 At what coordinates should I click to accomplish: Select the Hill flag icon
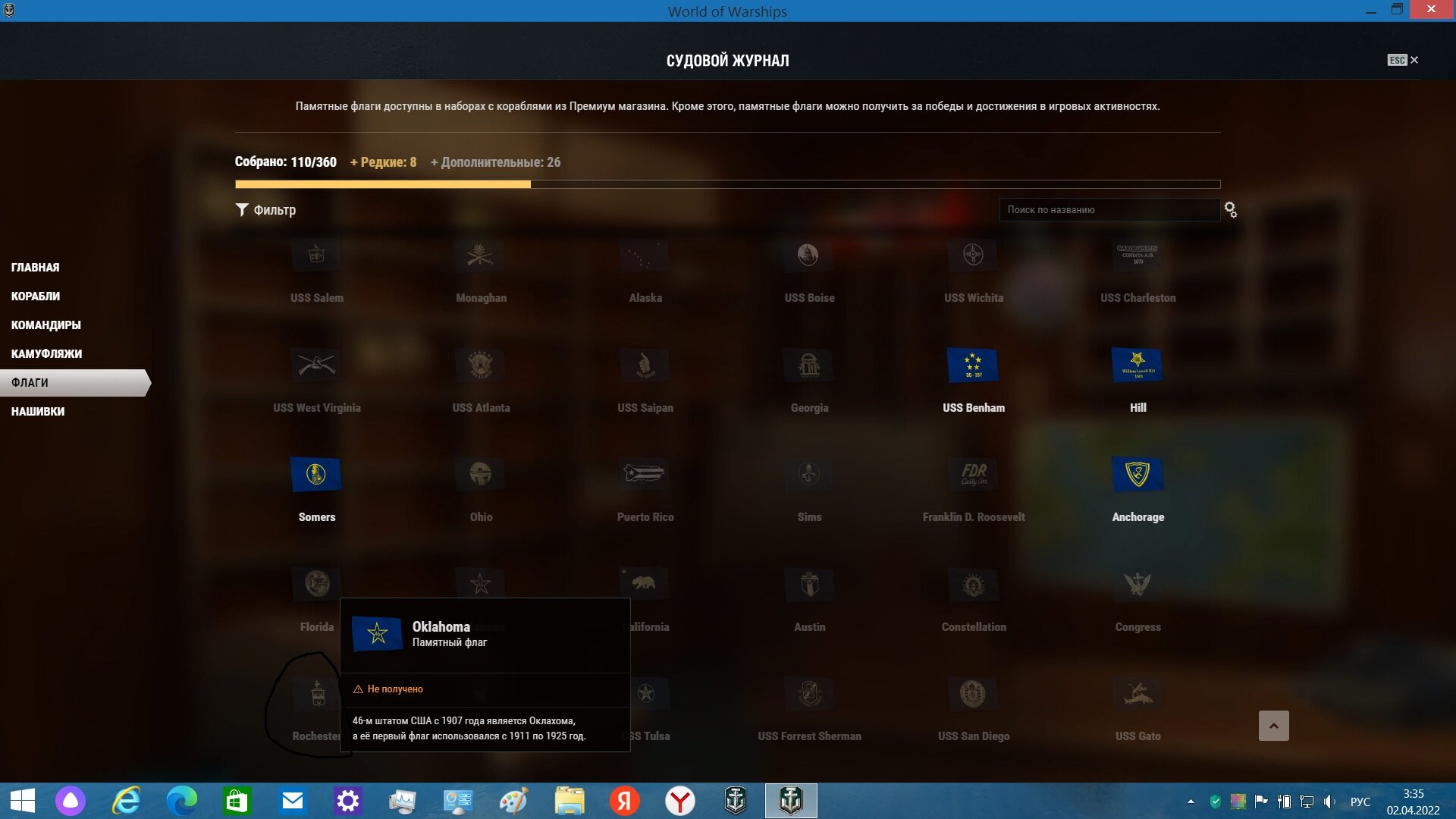[1137, 365]
